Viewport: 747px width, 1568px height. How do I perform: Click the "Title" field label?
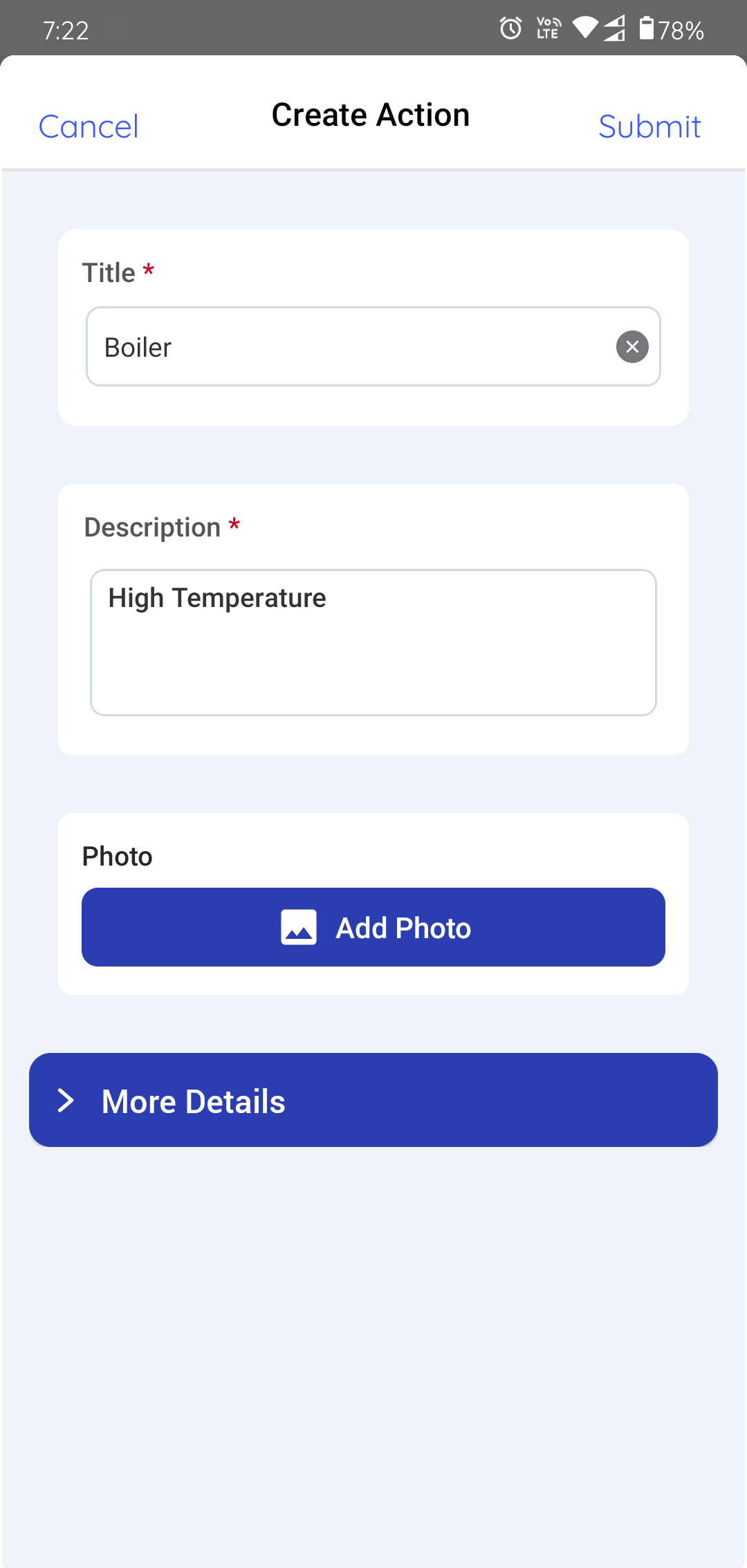109,273
